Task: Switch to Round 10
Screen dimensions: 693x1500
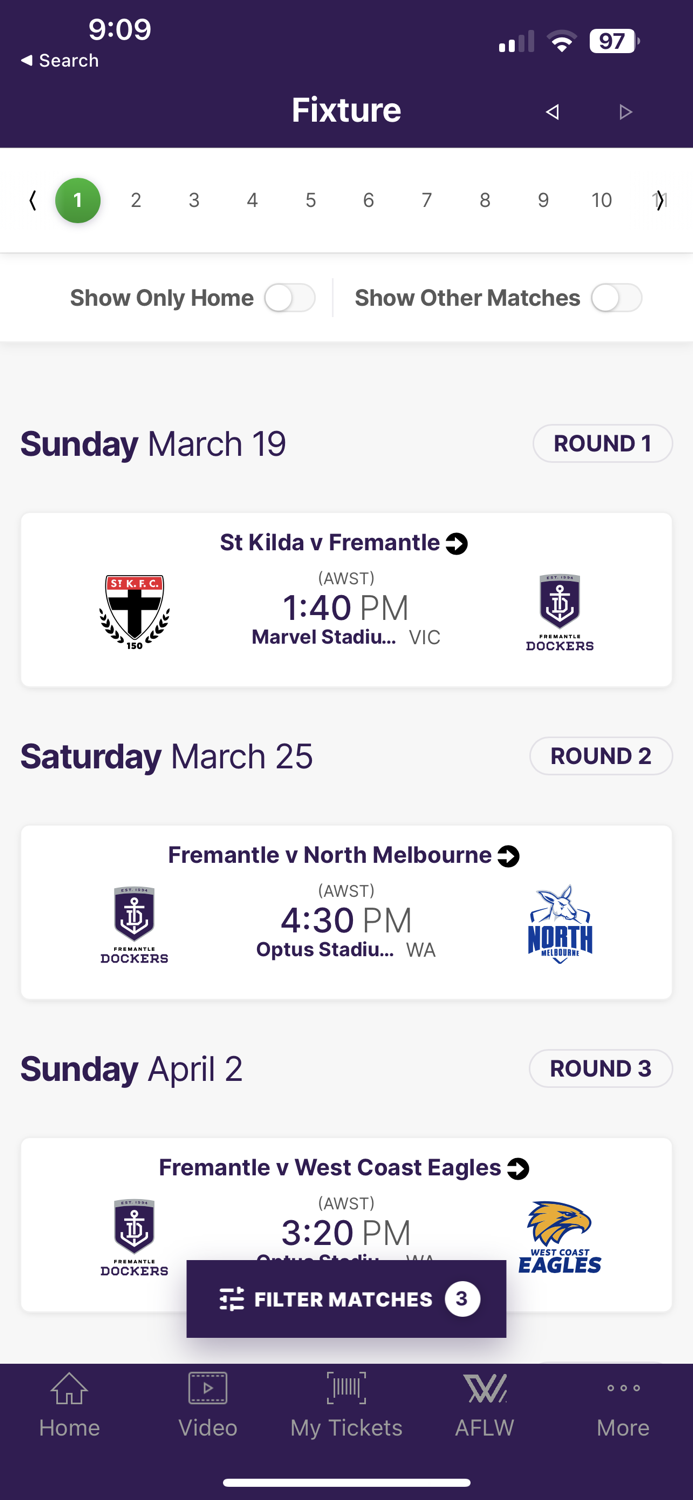Action: point(601,200)
